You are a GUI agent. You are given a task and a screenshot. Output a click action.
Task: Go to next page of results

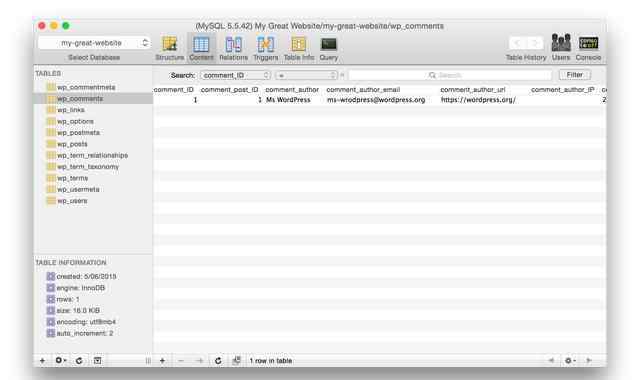point(589,360)
